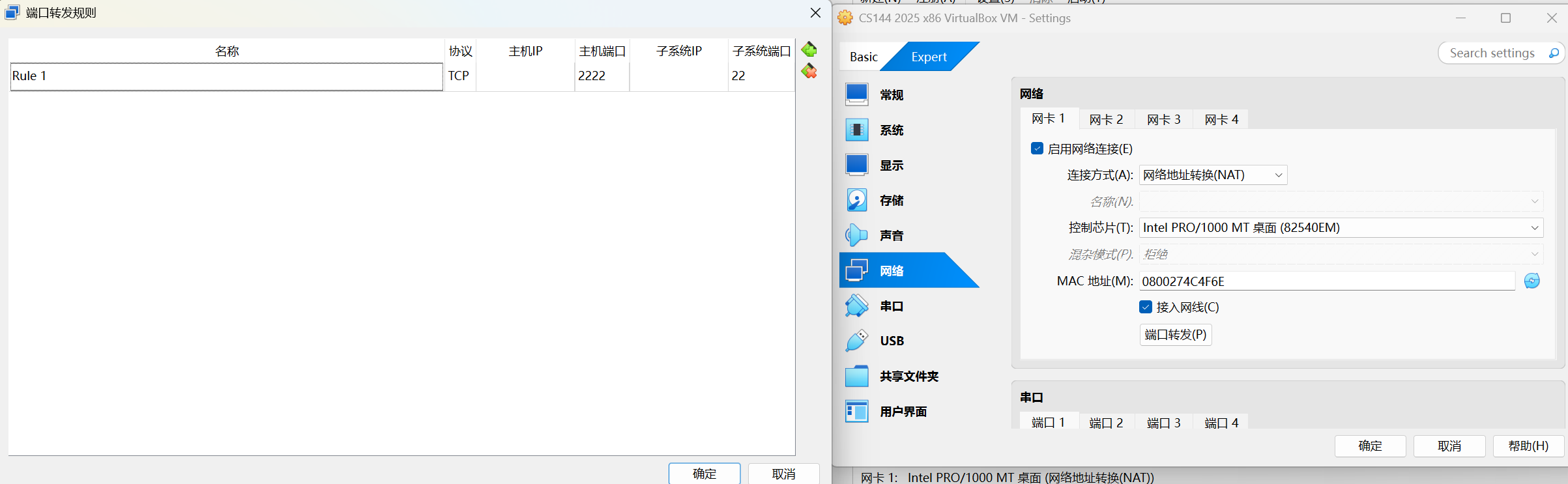This screenshot has height=484, width=1568.
Task: Open the 存储 storage settings category
Action: pos(891,201)
